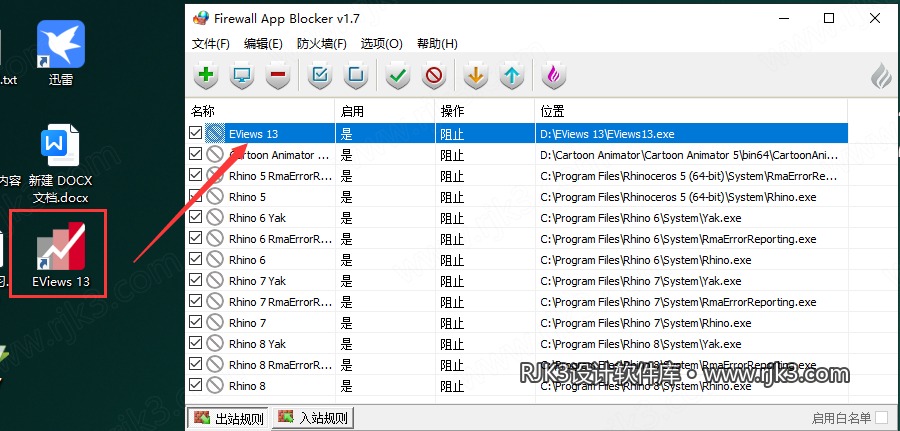Close the Firewall App Blocker window
The width and height of the screenshot is (900, 431).
tap(875, 18)
